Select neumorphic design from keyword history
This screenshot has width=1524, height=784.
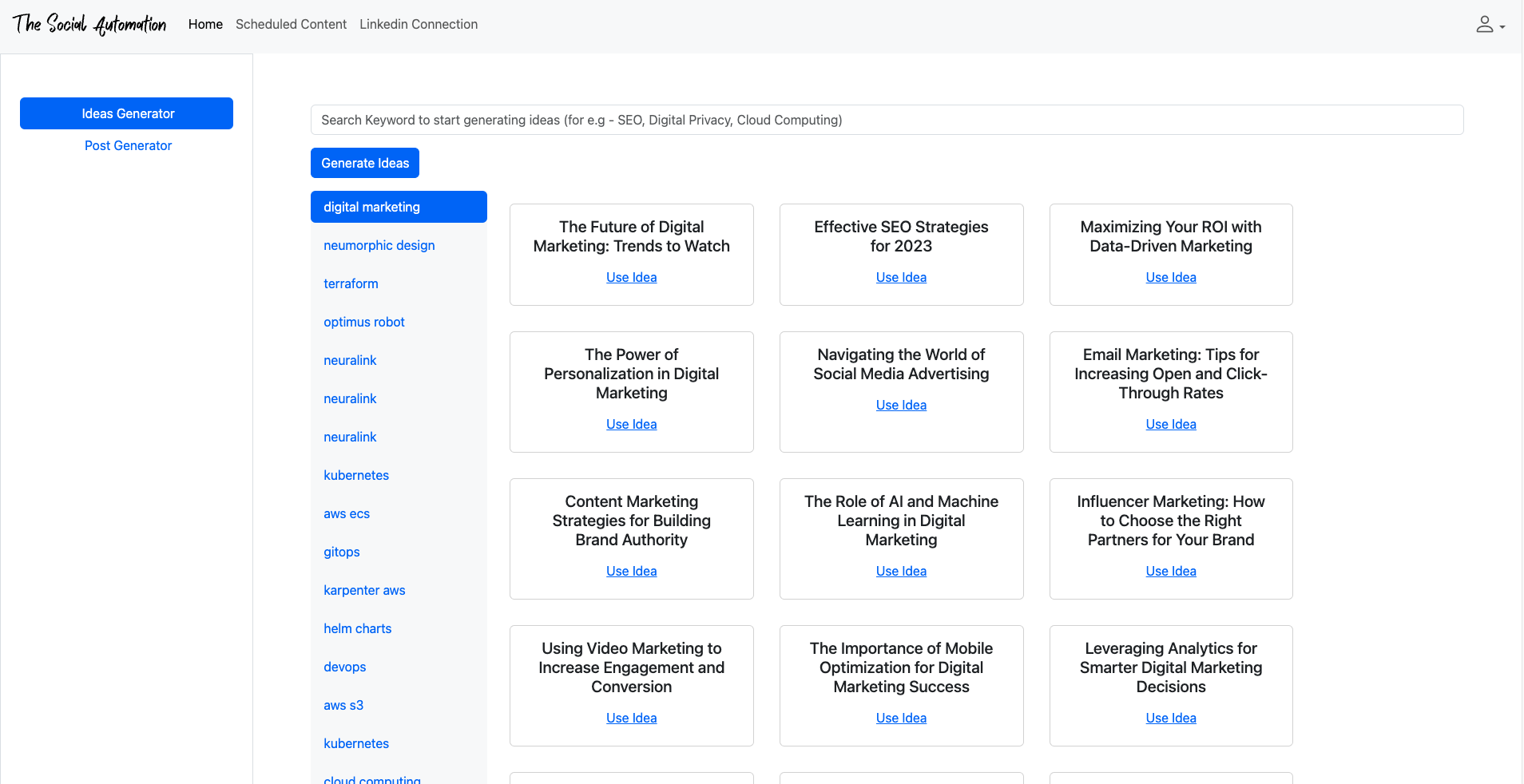(379, 245)
